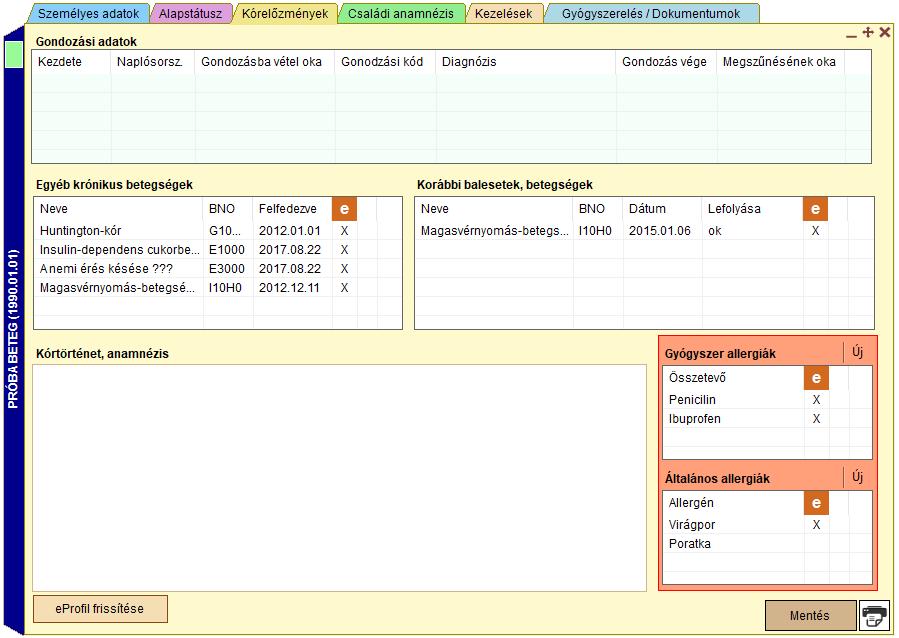Select the Huntington-kór disease name
899x638 pixels.
pos(80,230)
